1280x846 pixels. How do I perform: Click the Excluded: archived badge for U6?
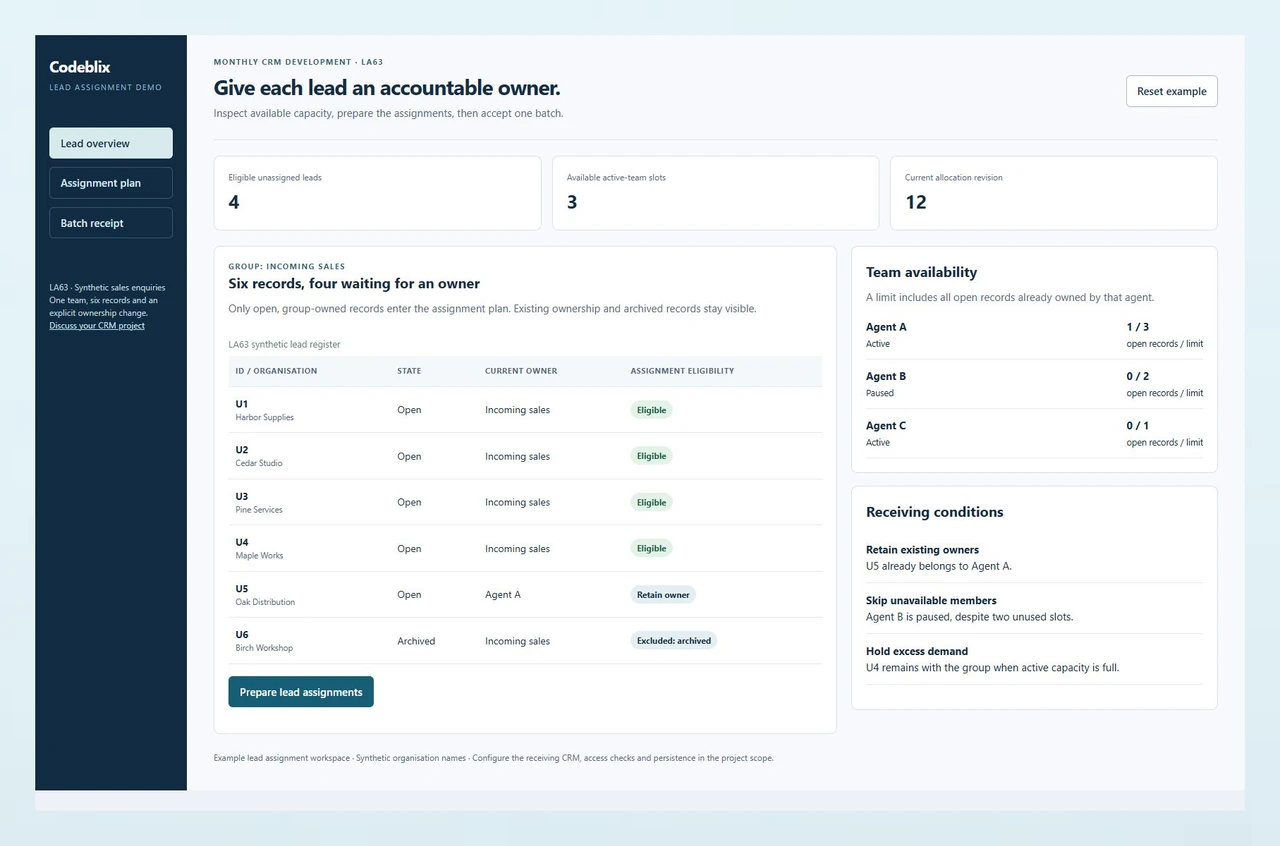pos(673,640)
